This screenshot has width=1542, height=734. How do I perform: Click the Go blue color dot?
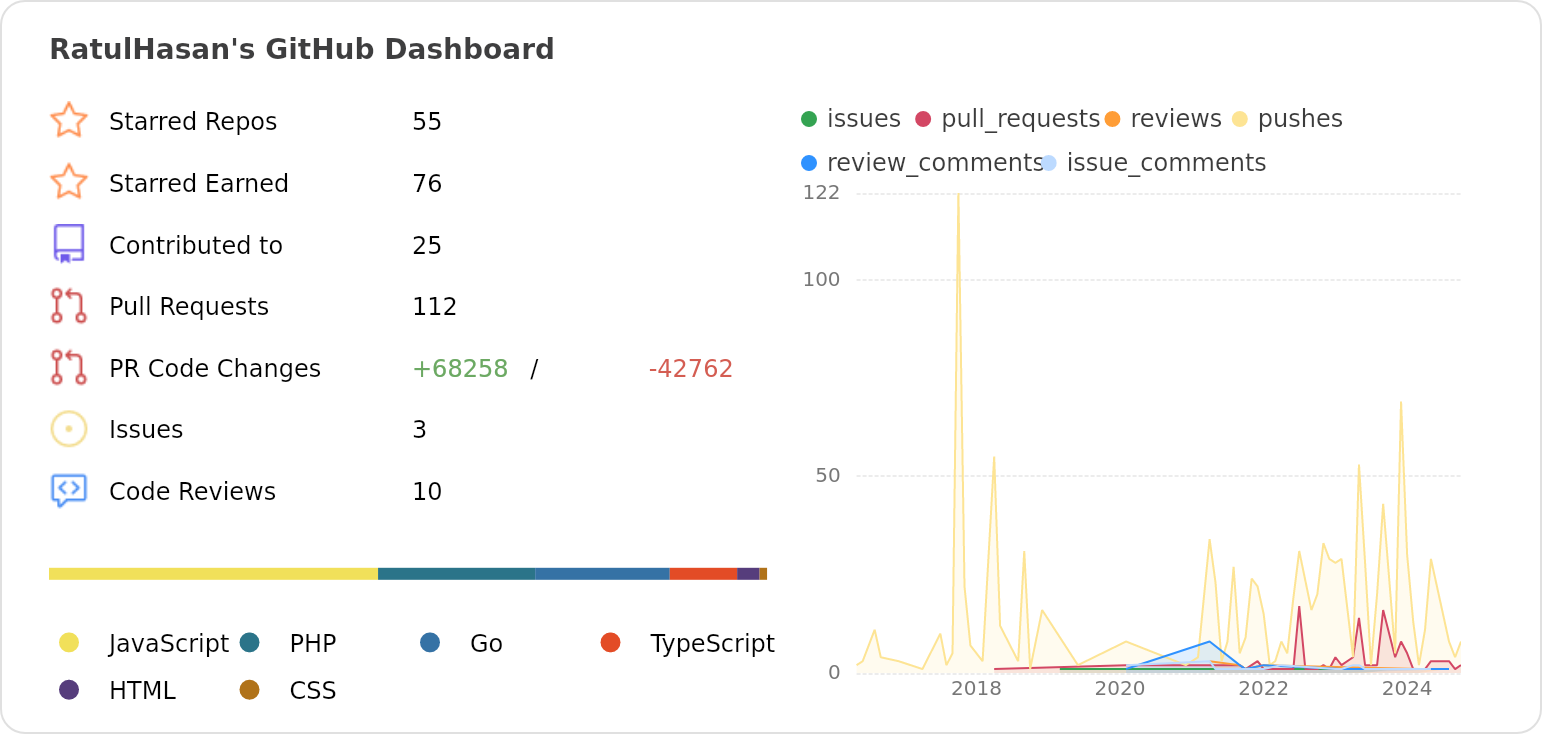(430, 642)
